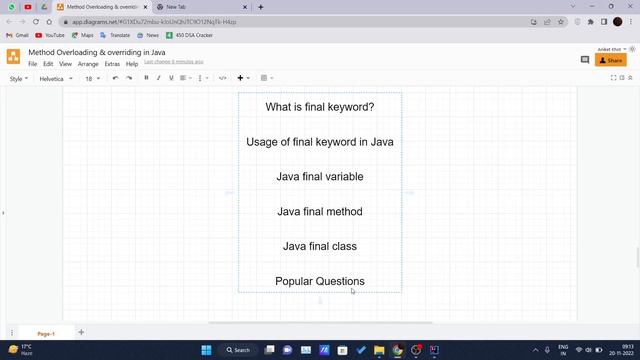Open File Explorer from the taskbar
Viewport: 640px width, 360px height.
point(379,350)
